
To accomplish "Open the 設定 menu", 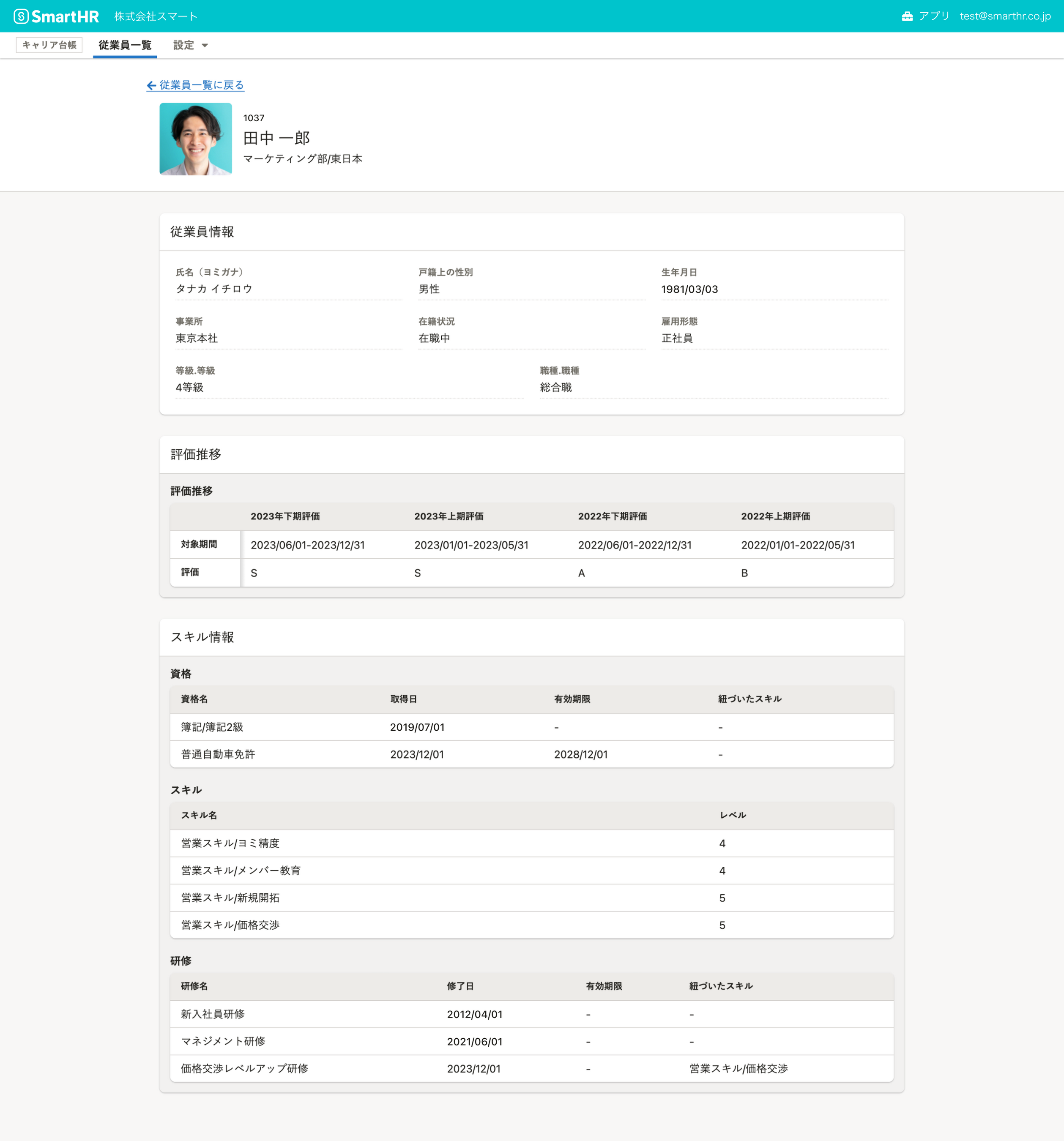I will (184, 45).
